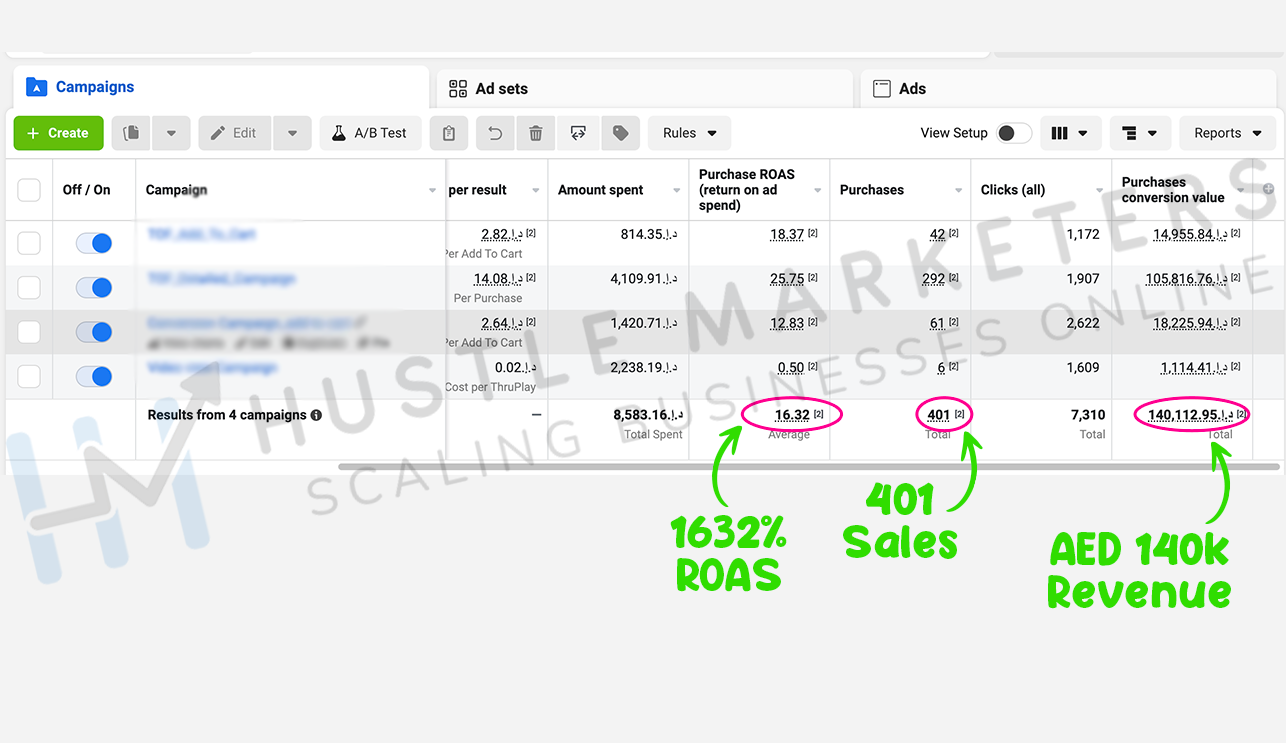Start an A/B Test

[369, 133]
